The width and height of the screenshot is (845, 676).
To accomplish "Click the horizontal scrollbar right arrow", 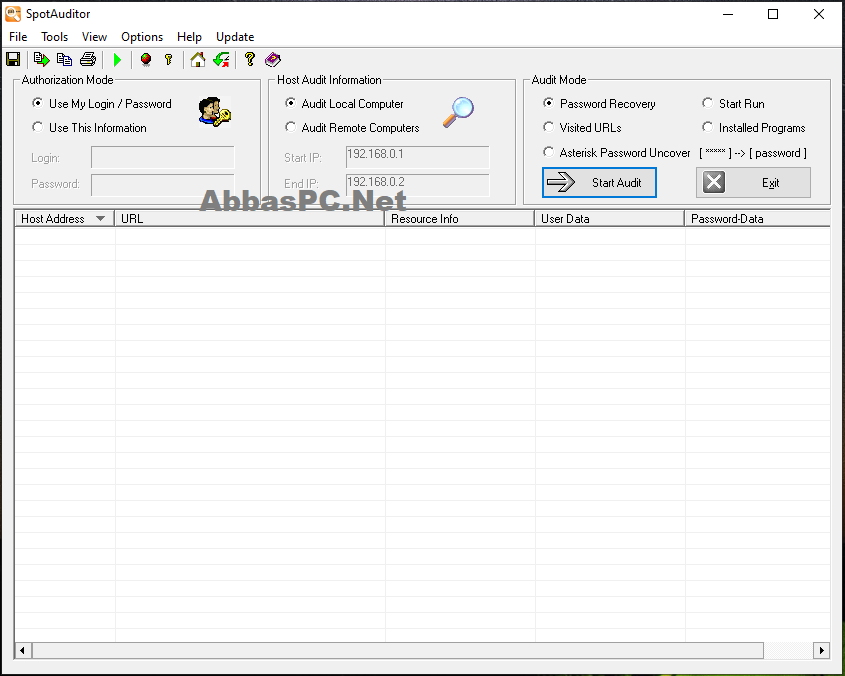I will (x=821, y=650).
